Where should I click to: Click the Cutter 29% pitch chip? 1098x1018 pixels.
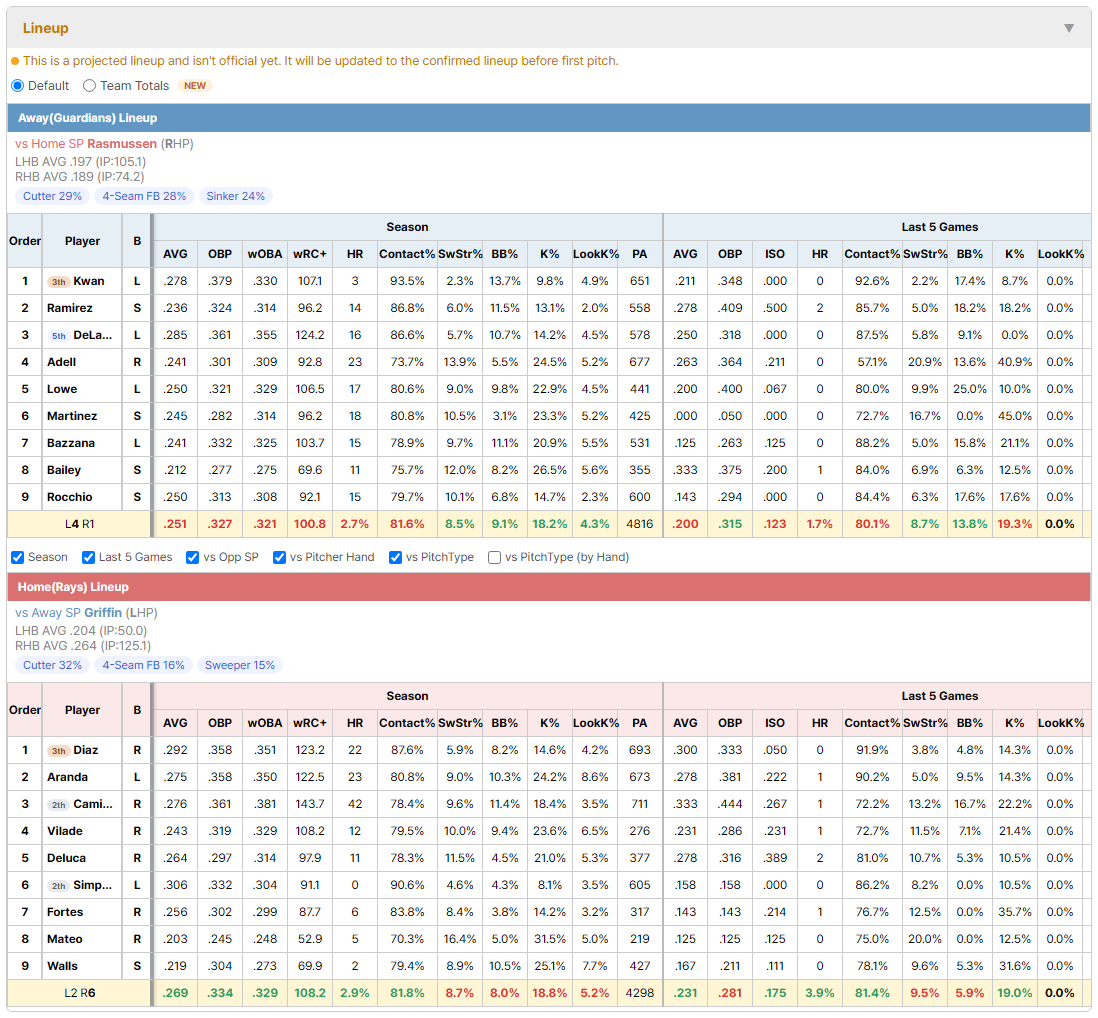(x=53, y=196)
